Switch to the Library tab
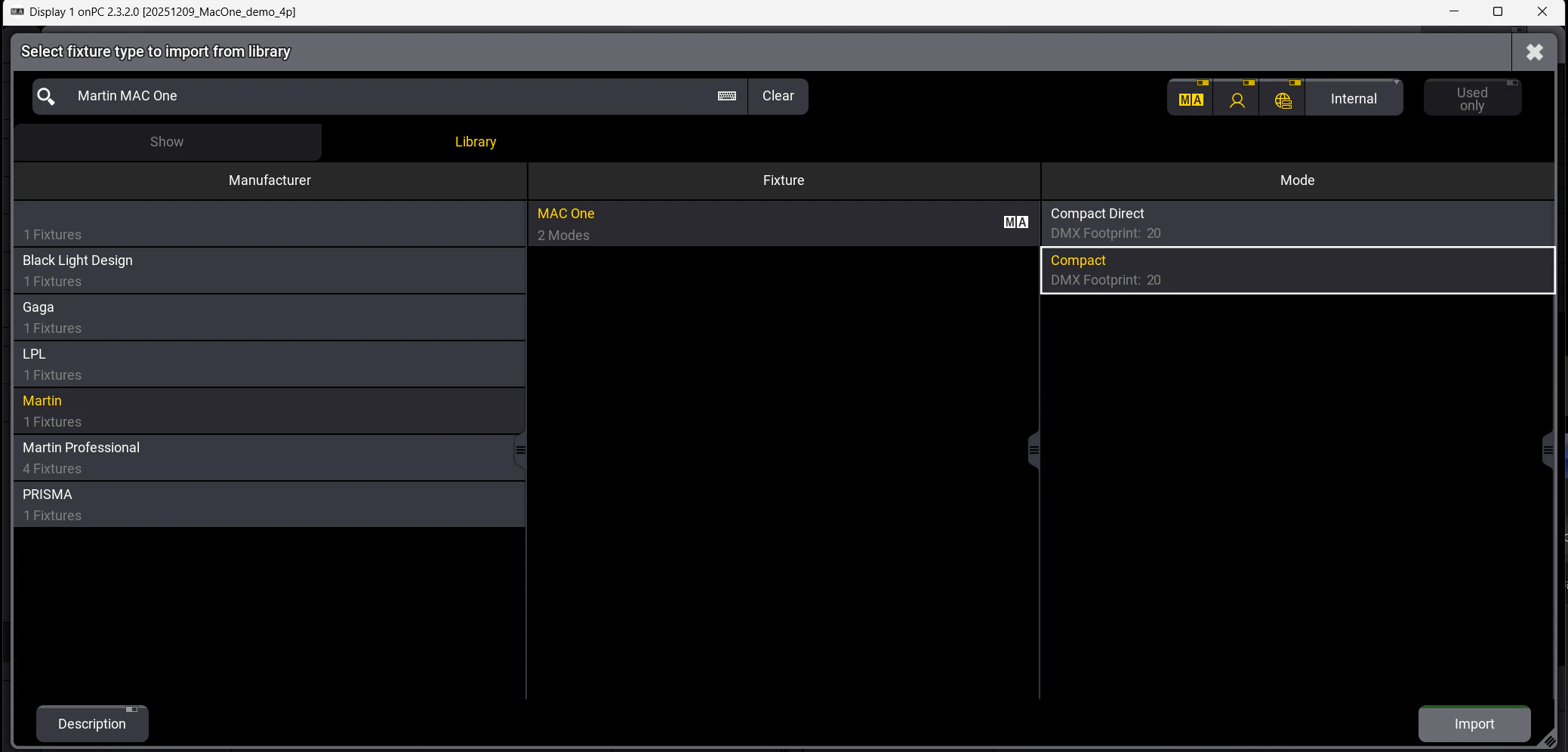This screenshot has height=752, width=1568. (x=476, y=142)
